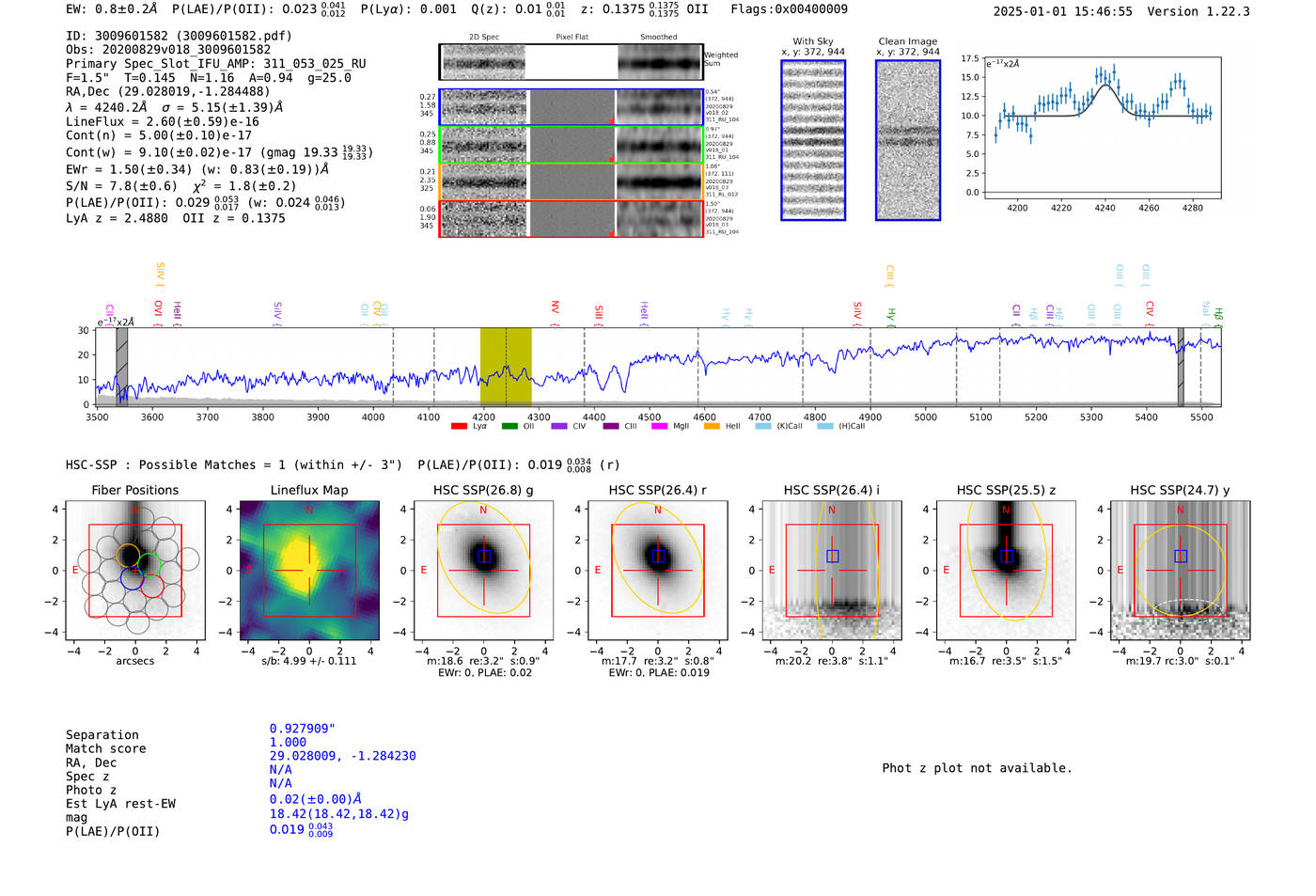Click the match score value 1.000
Screen dimensions: 1316x896
(288, 743)
